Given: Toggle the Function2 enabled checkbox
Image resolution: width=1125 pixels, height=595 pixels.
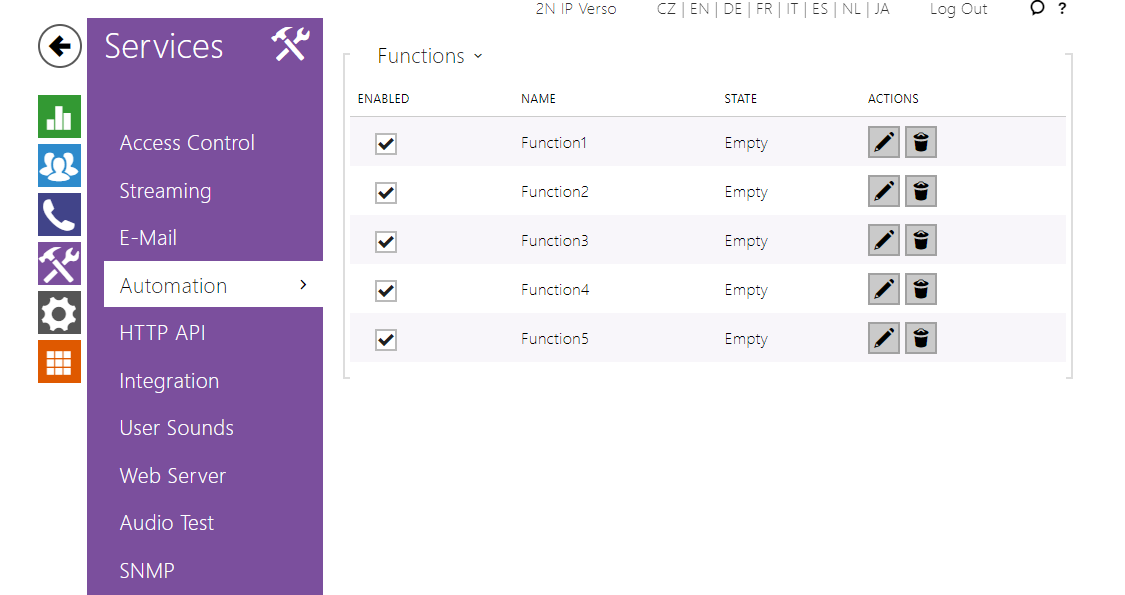Looking at the screenshot, I should (386, 193).
